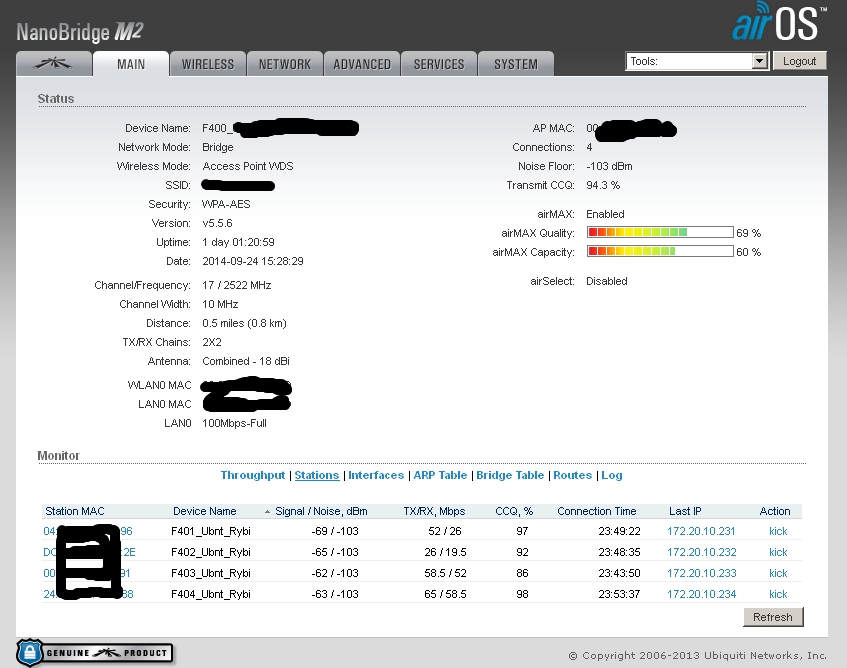Open IP link 172.20.10.234
The height and width of the screenshot is (668, 847).
pos(701,594)
